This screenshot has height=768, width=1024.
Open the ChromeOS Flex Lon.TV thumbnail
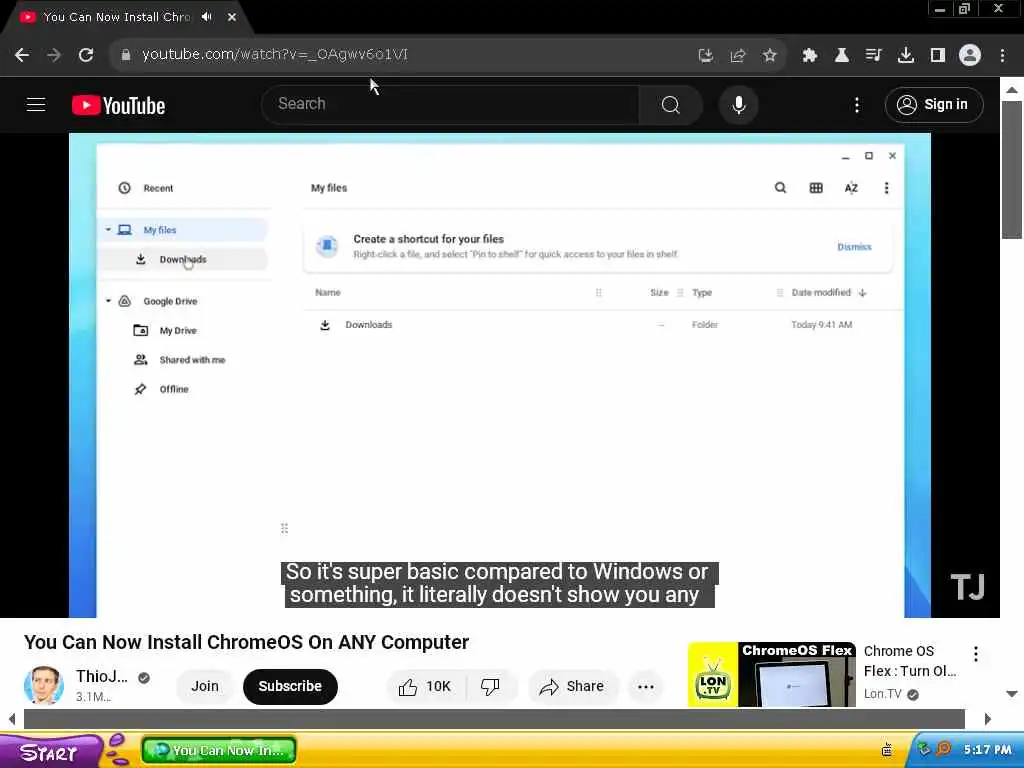coord(771,675)
